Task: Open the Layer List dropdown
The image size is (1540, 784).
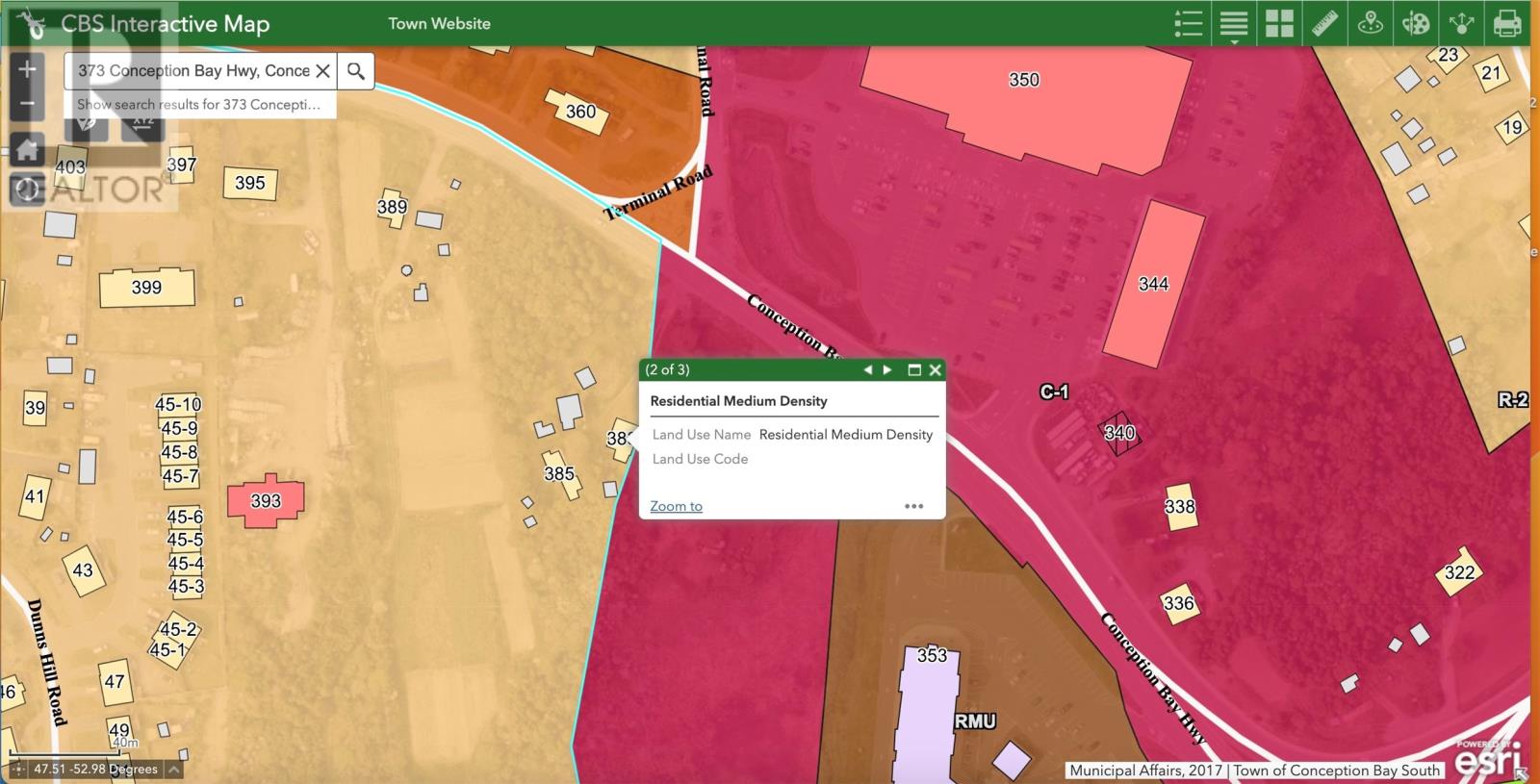Action: [1234, 23]
